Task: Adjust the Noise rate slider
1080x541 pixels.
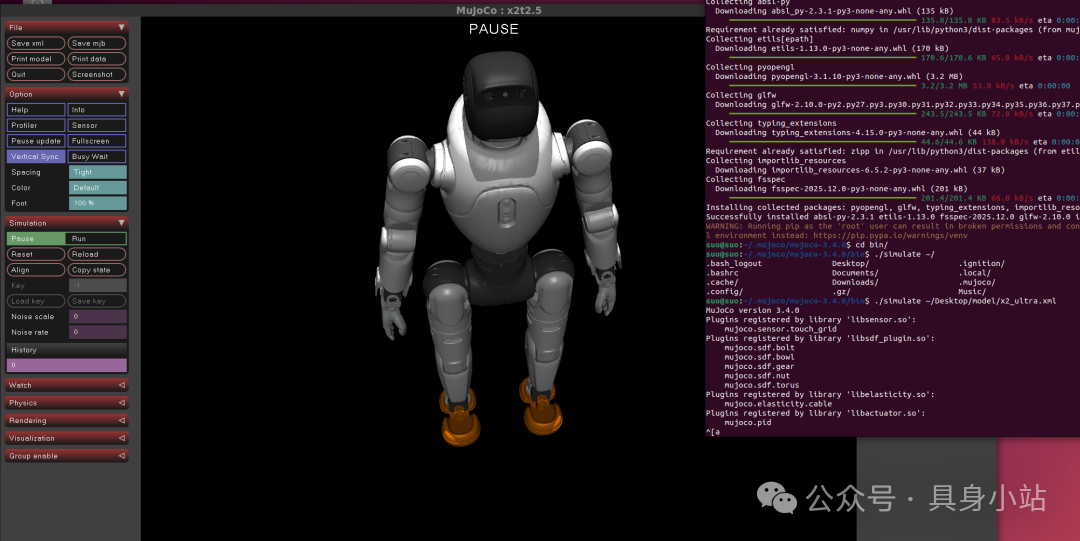Action: click(x=97, y=332)
